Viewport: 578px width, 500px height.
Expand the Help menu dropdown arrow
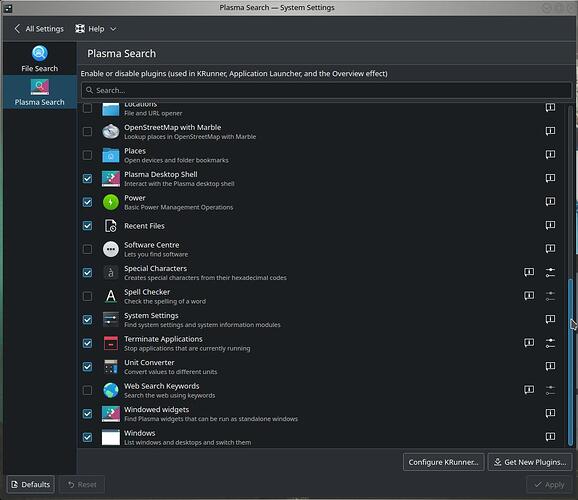coord(113,29)
